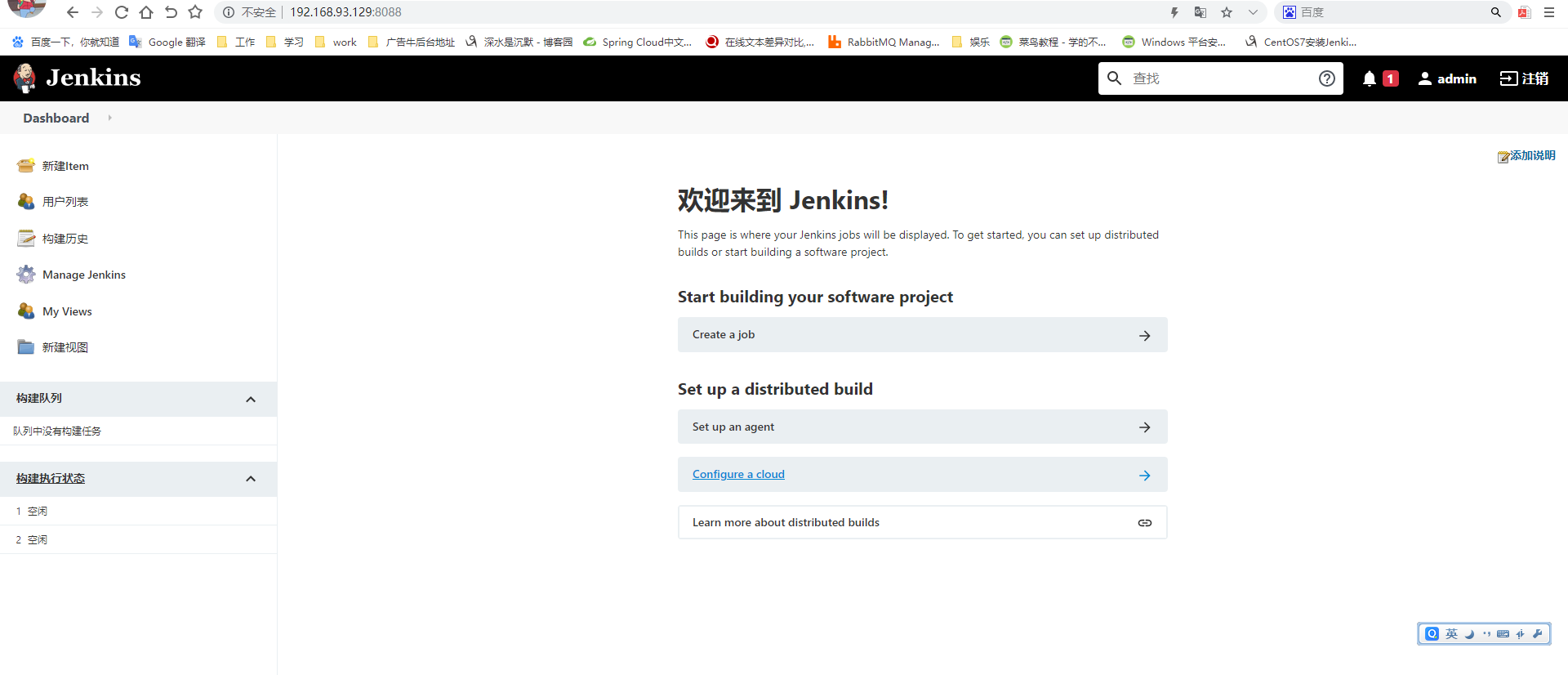Click the 查找 search input field

[x=1219, y=78]
